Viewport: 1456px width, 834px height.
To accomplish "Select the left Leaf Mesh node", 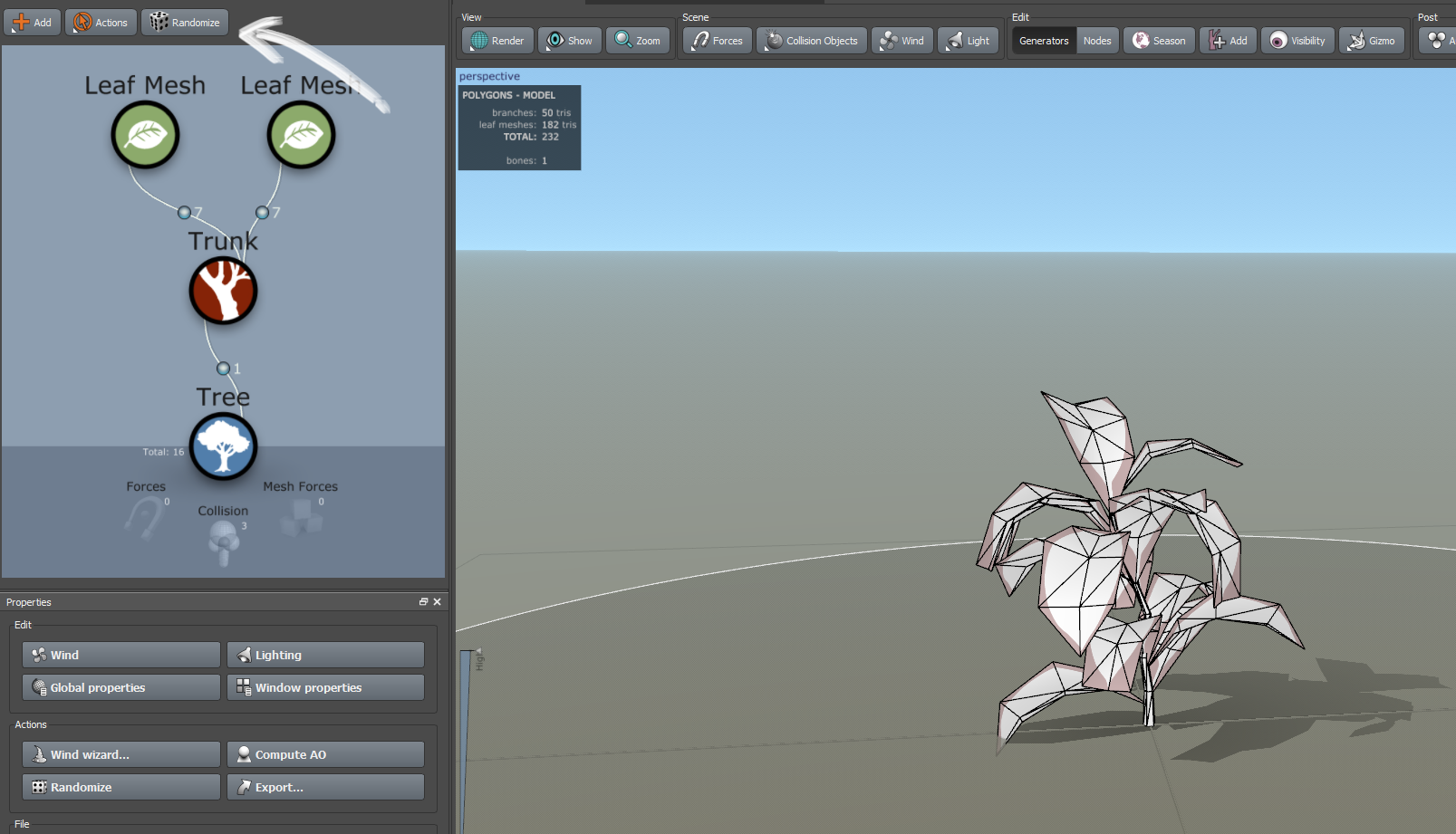I will [x=145, y=135].
